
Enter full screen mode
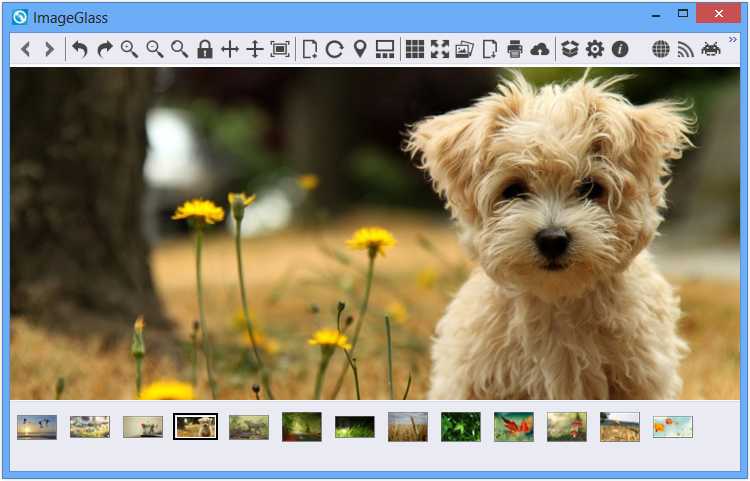point(440,49)
